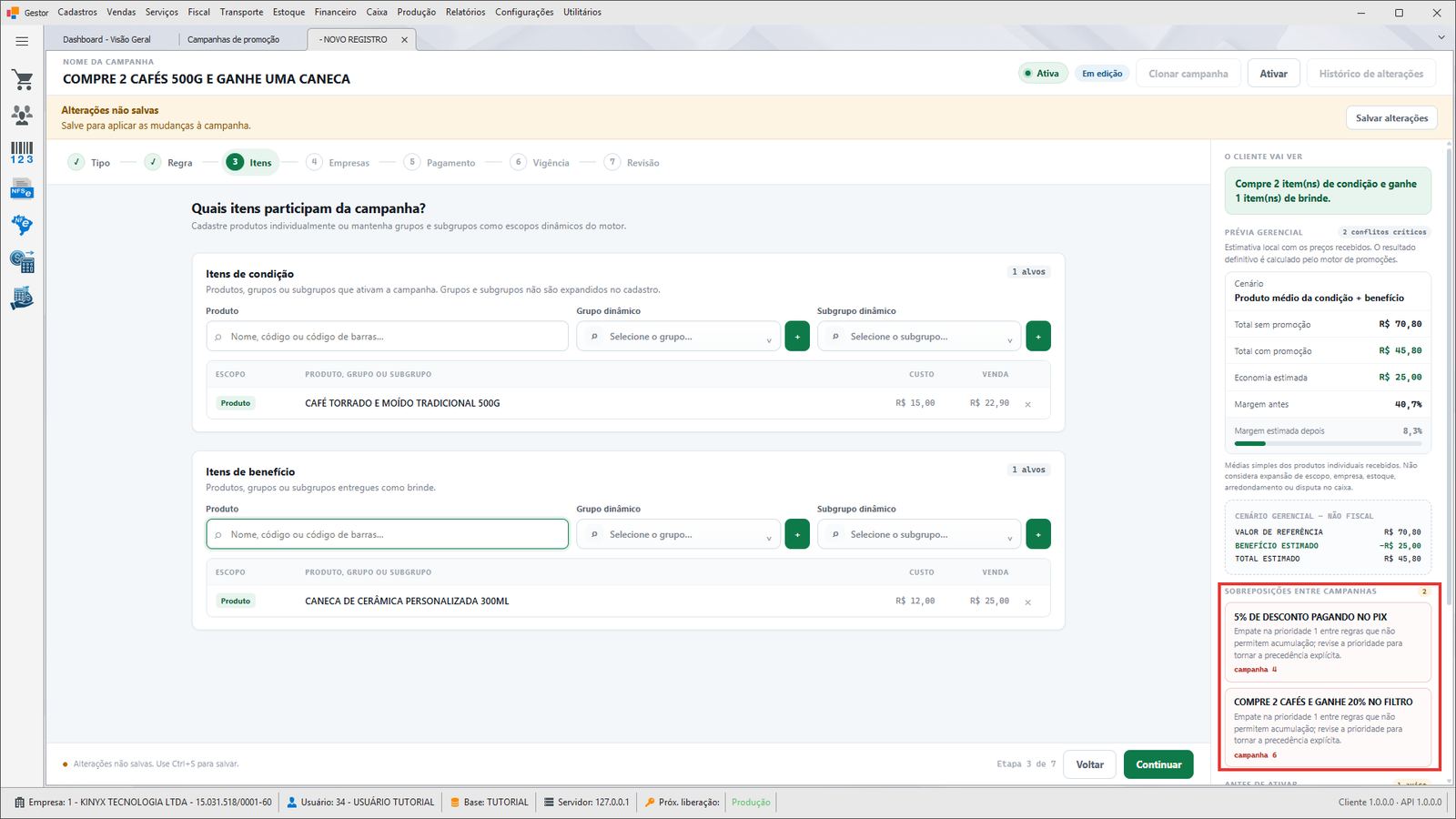Go to the Regra wizard step
This screenshot has width=1456, height=819.
point(168,162)
